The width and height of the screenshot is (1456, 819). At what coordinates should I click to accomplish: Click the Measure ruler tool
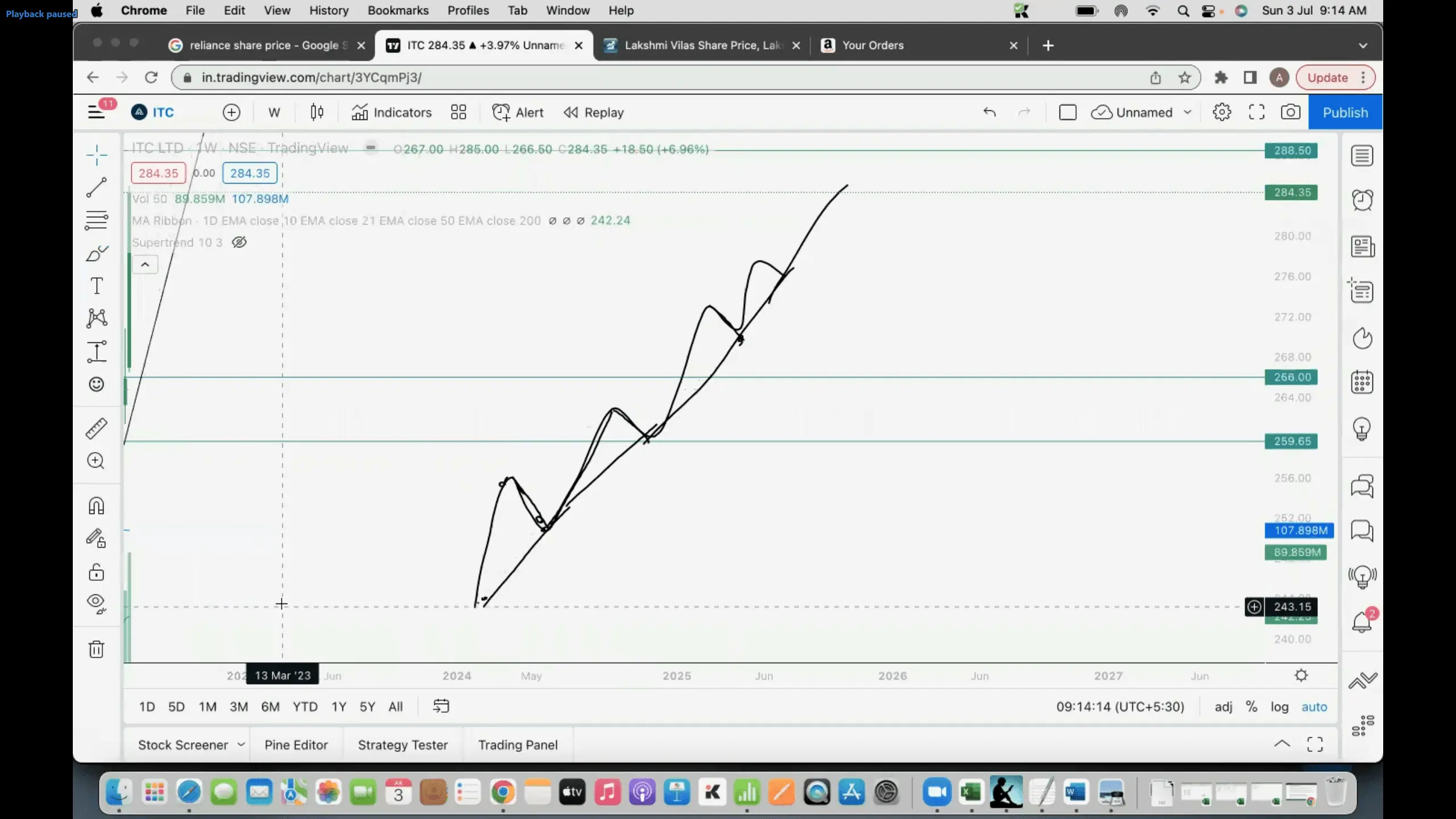[96, 428]
